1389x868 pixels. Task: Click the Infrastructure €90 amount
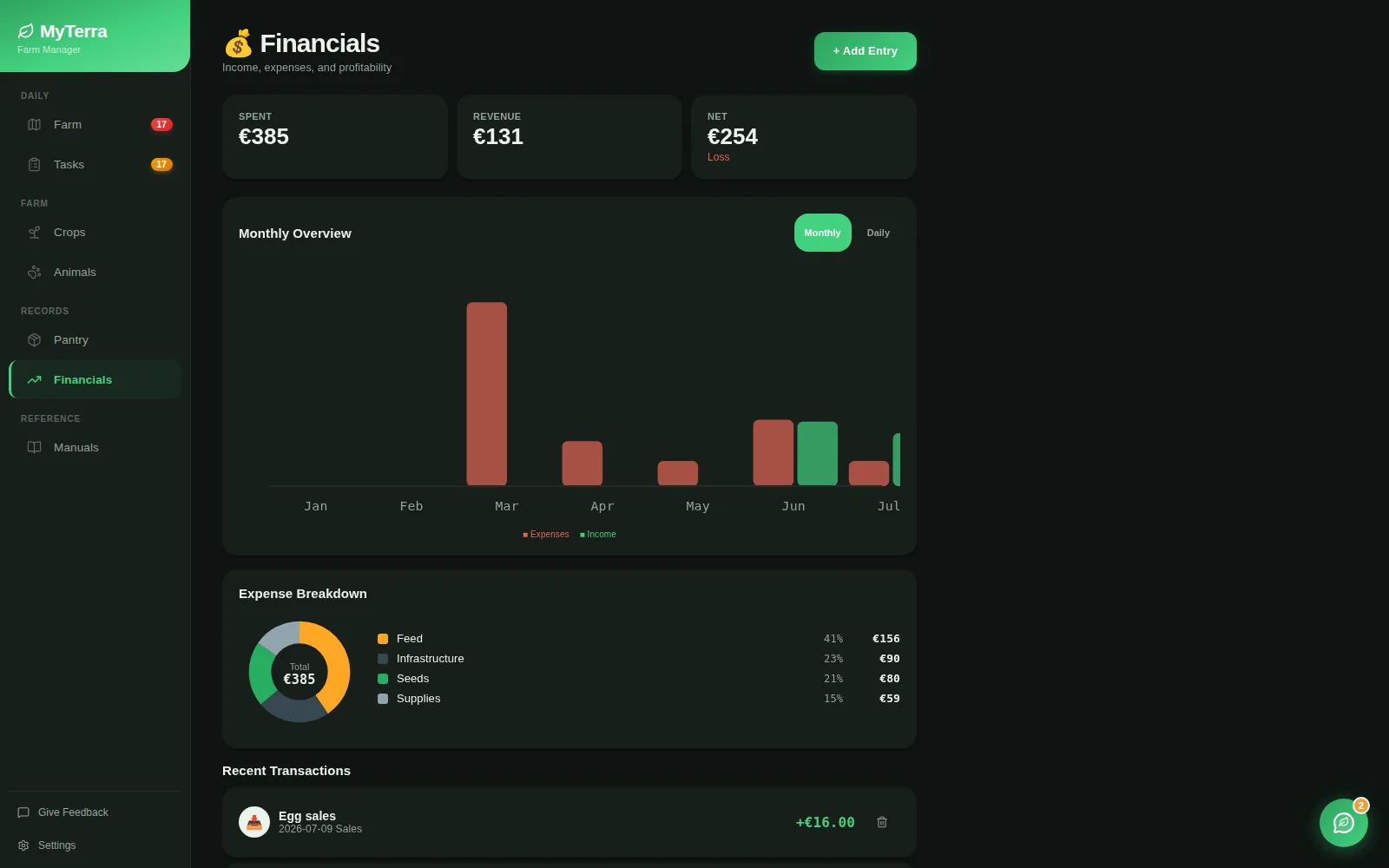click(890, 659)
